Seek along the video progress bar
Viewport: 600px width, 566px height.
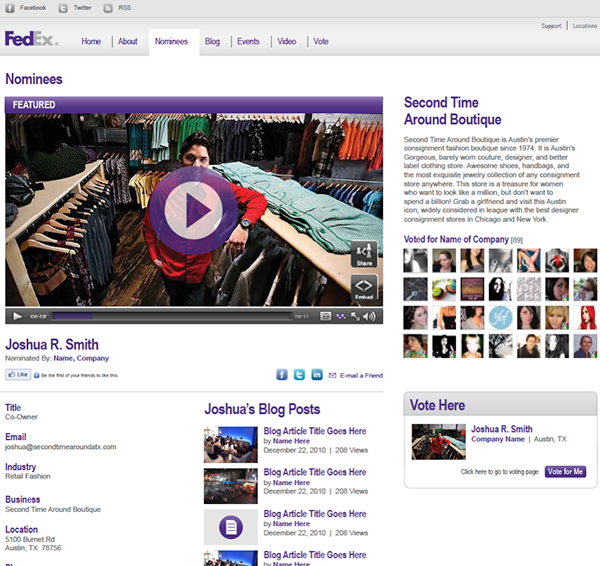[171, 316]
